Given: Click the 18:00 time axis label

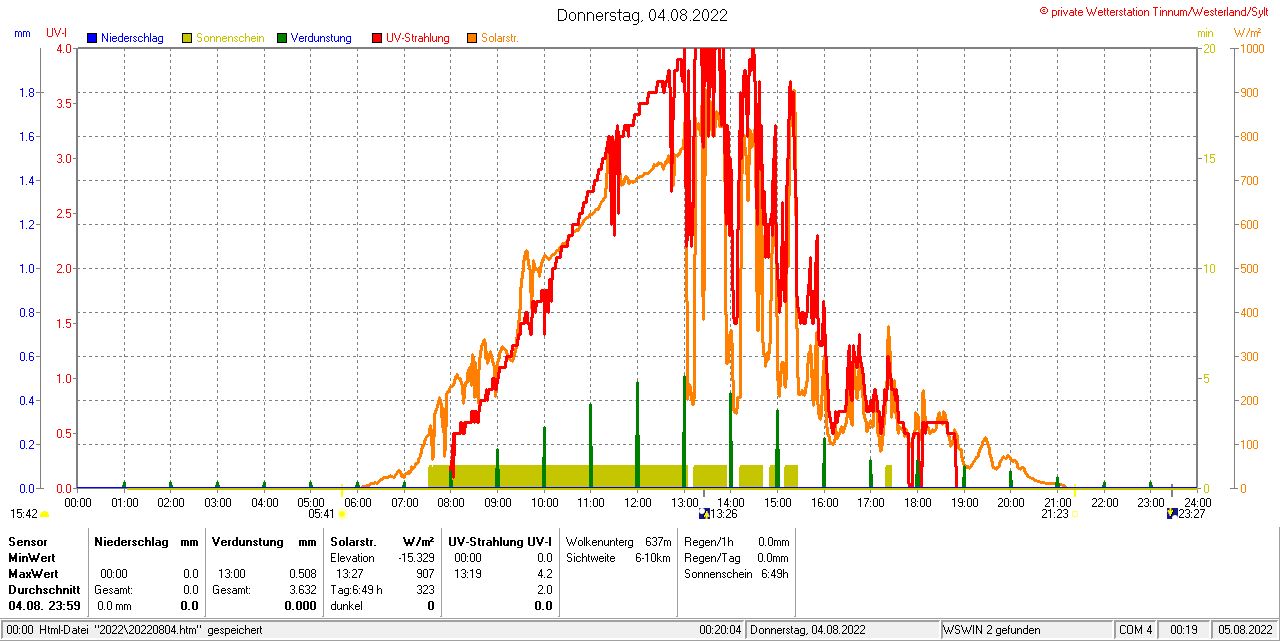Looking at the screenshot, I should coord(918,502).
